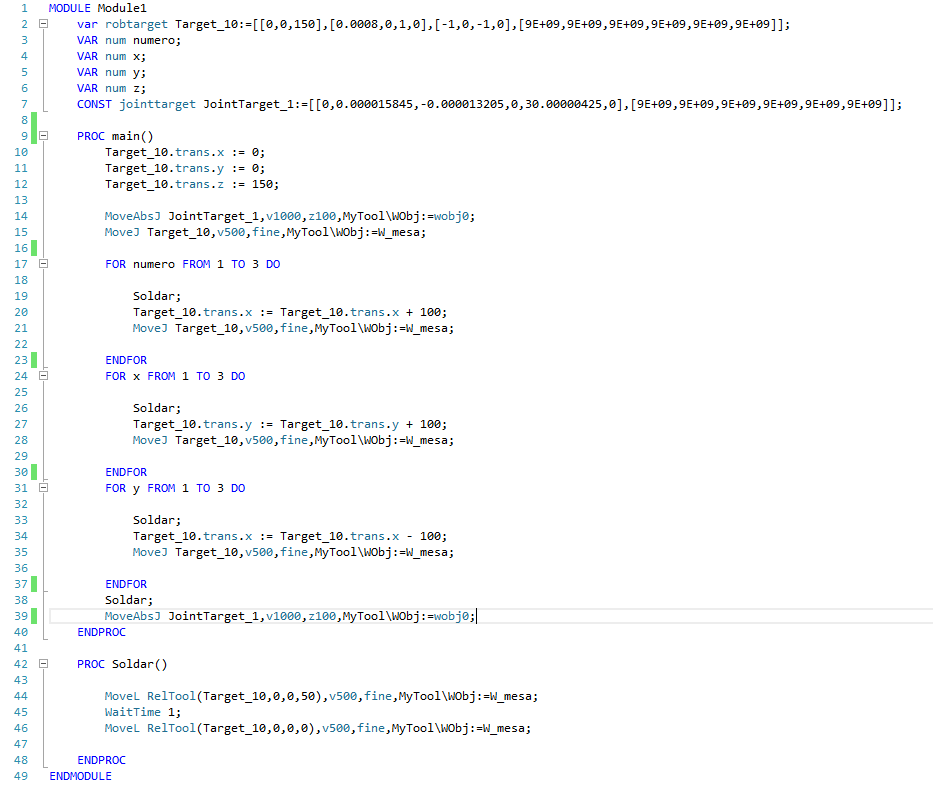This screenshot has width=933, height=800.
Task: Click the robtarget Target_10 declaration
Action: point(433,24)
